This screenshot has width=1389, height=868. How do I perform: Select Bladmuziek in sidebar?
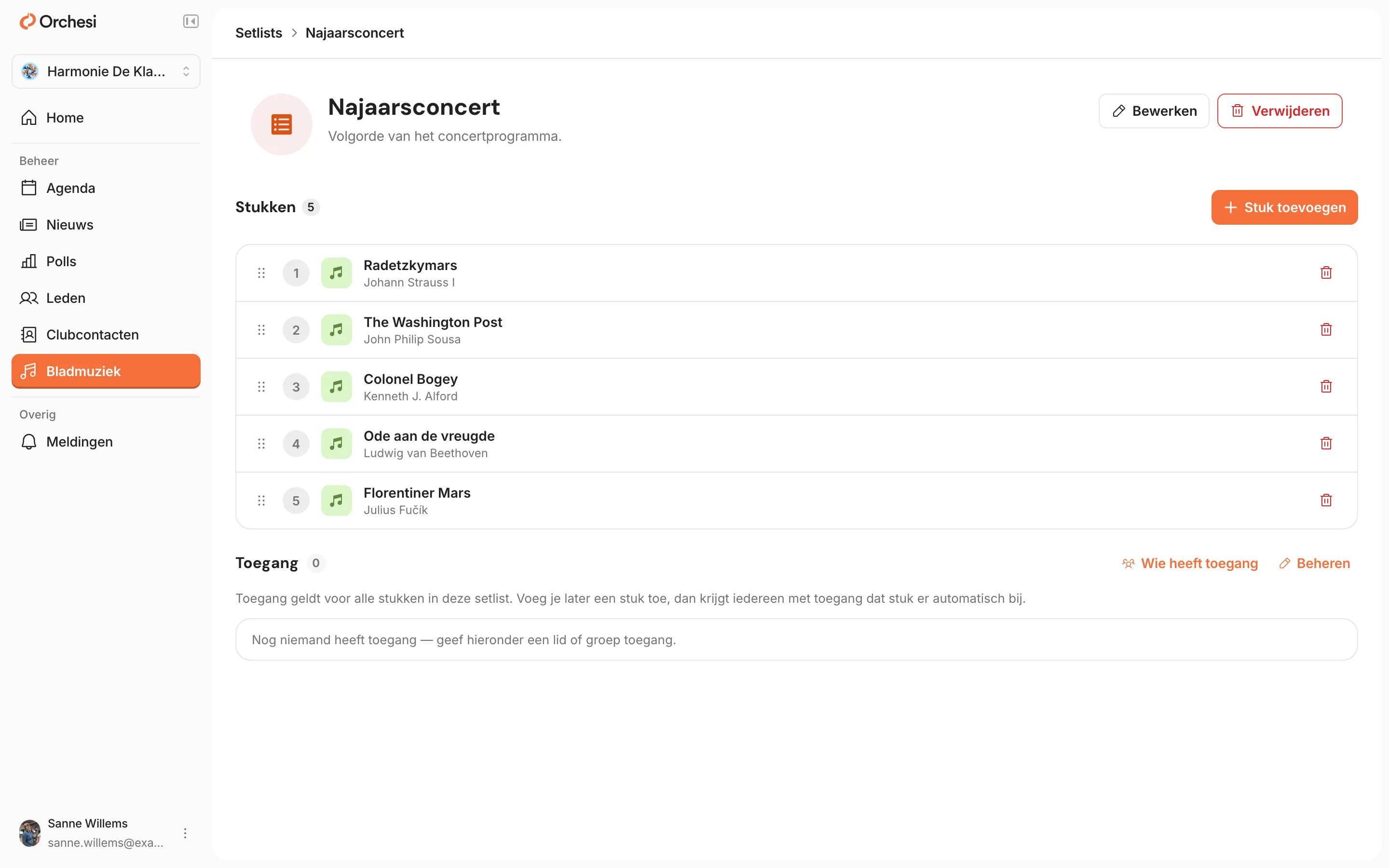click(106, 371)
